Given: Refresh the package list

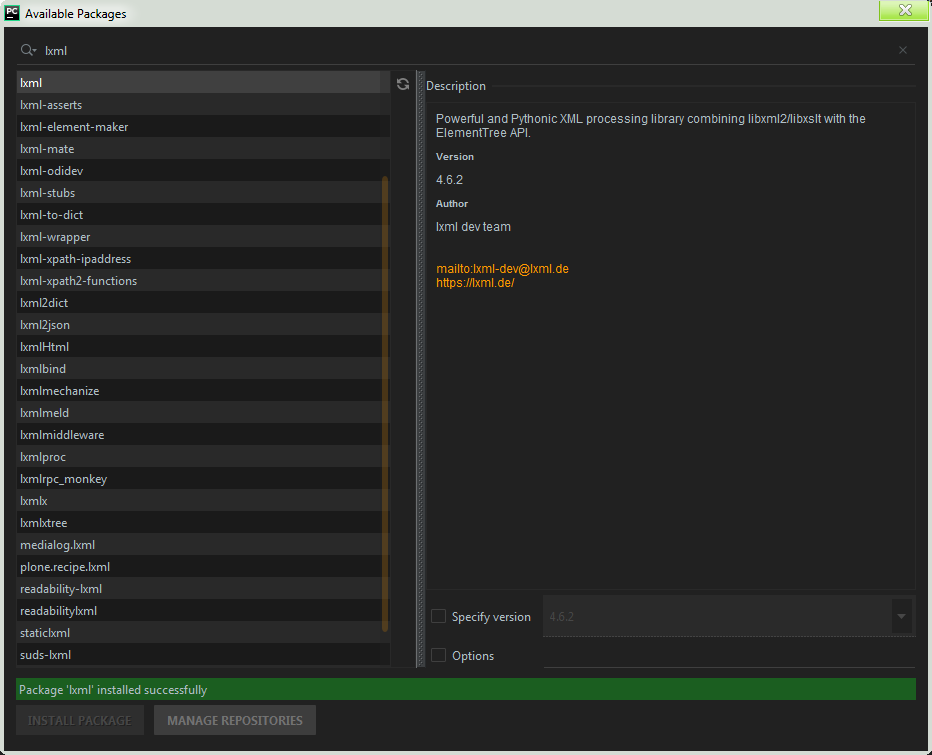Looking at the screenshot, I should [x=403, y=84].
